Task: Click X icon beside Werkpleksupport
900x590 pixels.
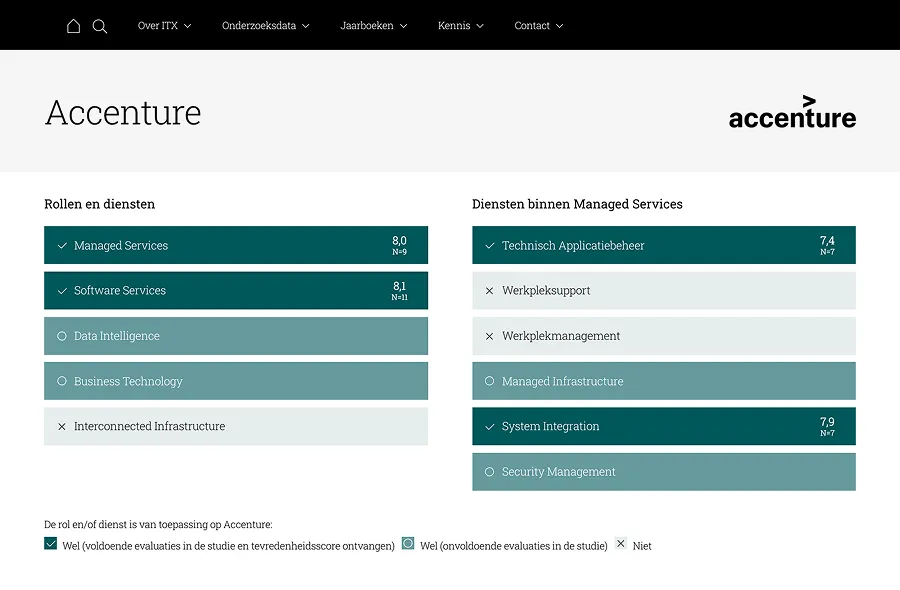Action: [x=490, y=291]
